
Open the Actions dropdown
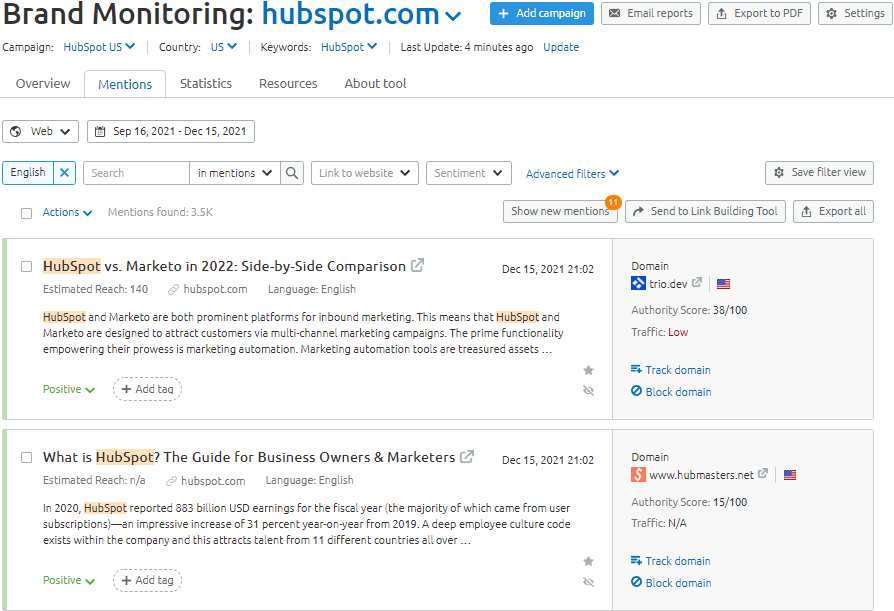67,212
